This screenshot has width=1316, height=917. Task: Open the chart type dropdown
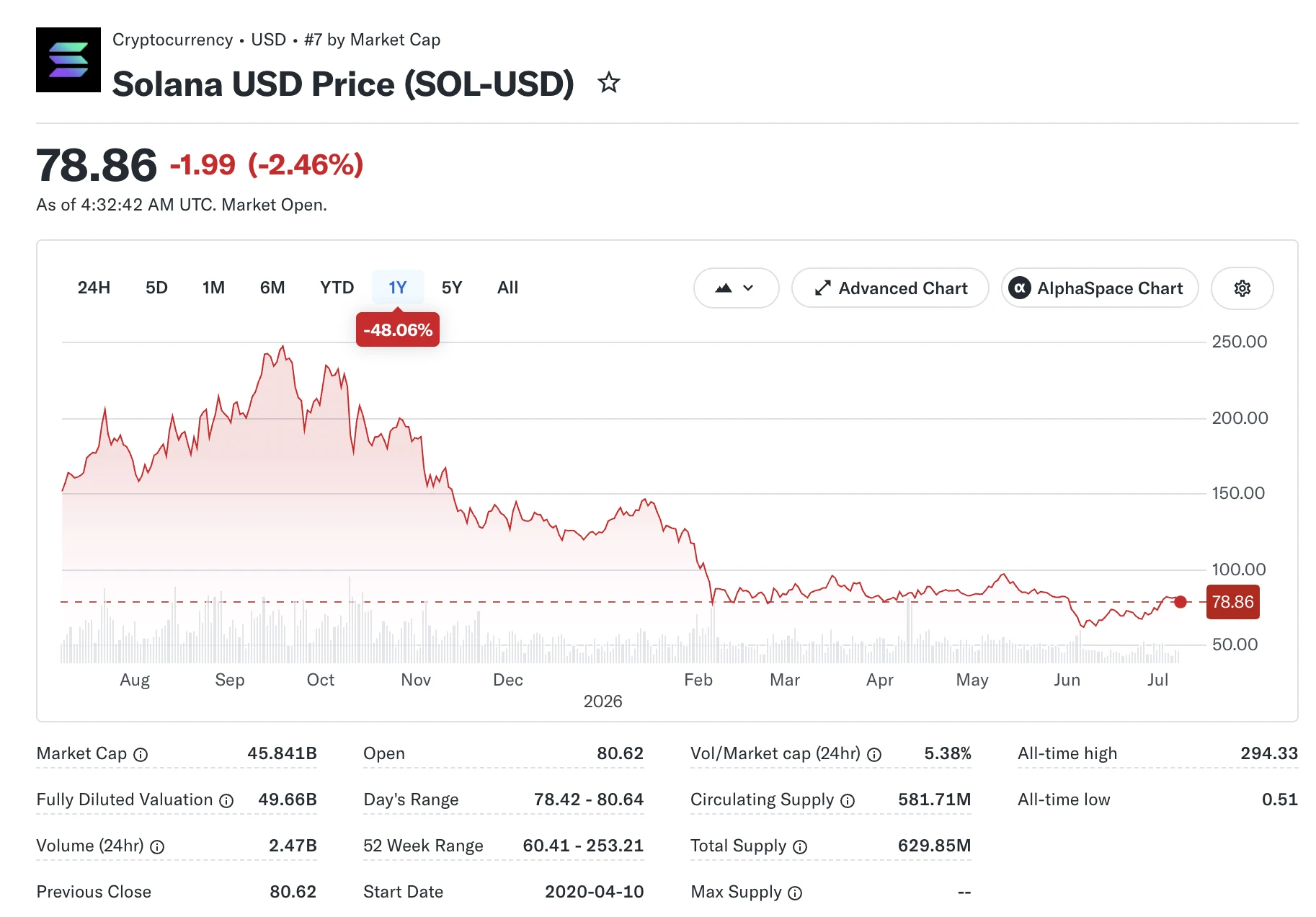[x=736, y=288]
